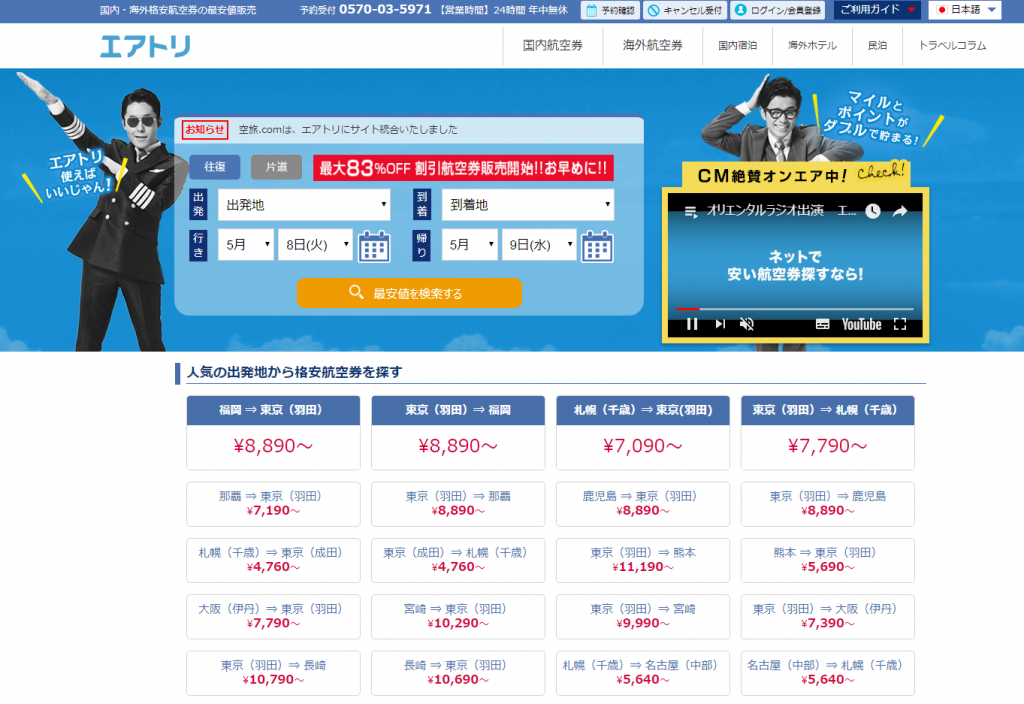Add video to Watch Later
The height and width of the screenshot is (704, 1024).
click(x=873, y=211)
